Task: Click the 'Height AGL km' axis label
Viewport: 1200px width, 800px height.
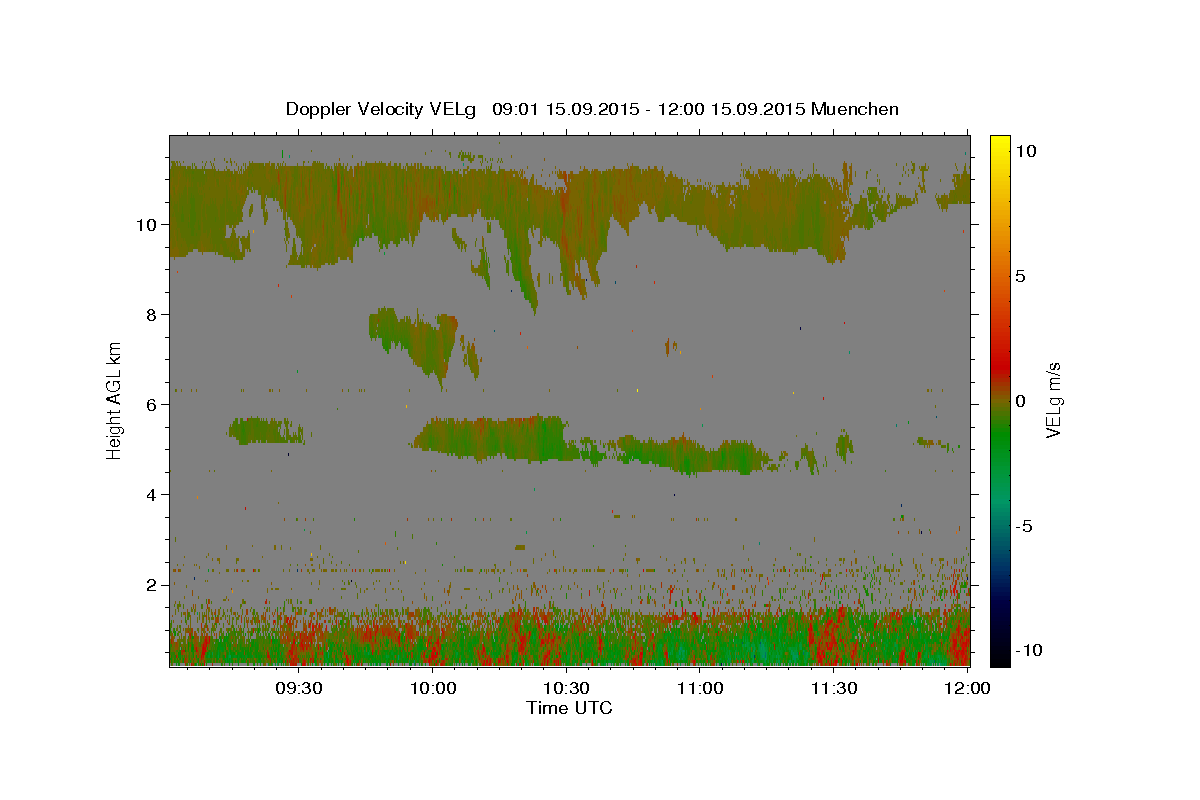Action: tap(115, 399)
